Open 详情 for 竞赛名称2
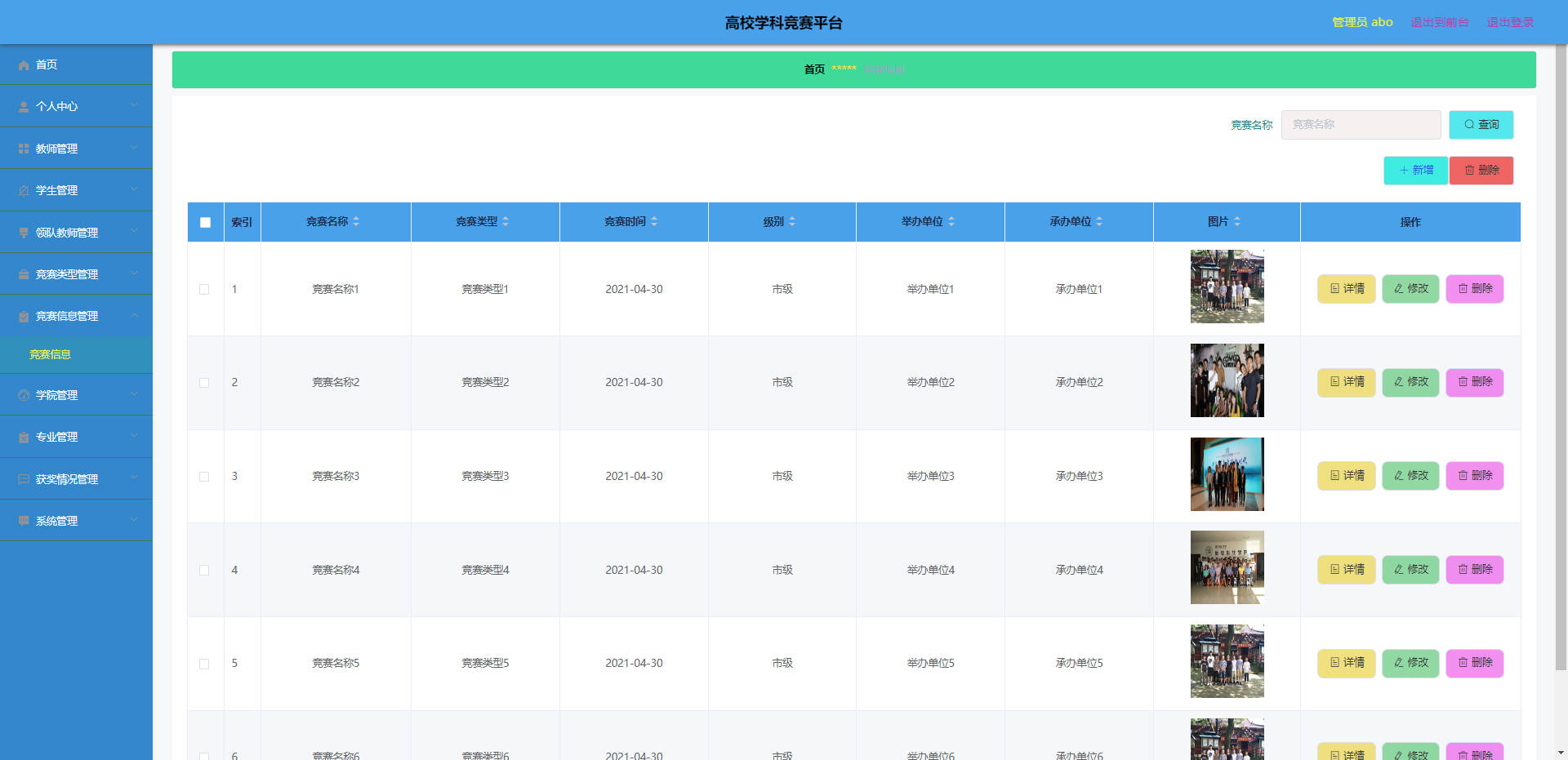 (x=1347, y=382)
